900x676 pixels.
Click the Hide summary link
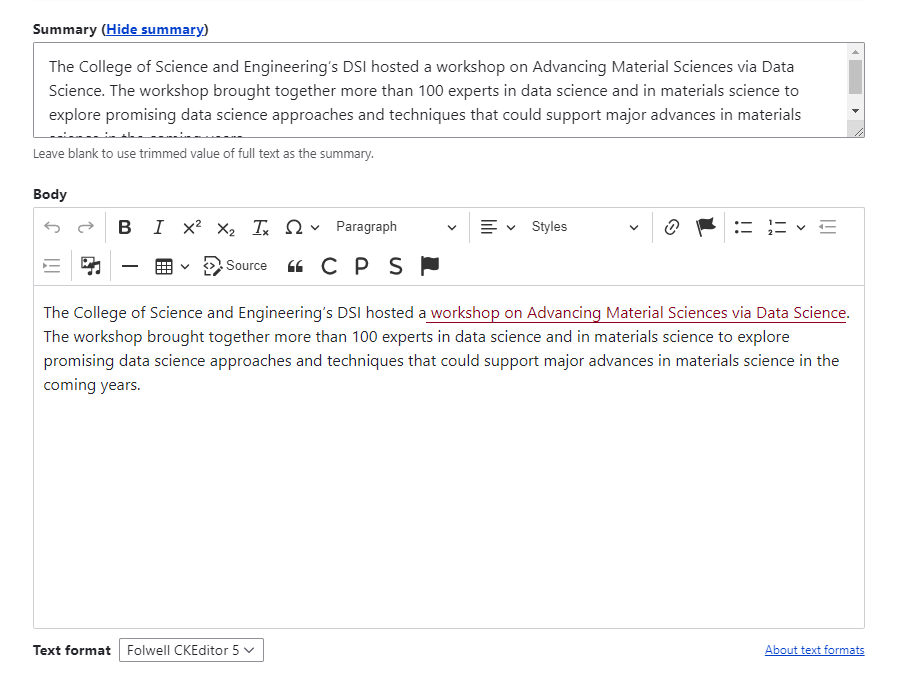pyautogui.click(x=155, y=29)
